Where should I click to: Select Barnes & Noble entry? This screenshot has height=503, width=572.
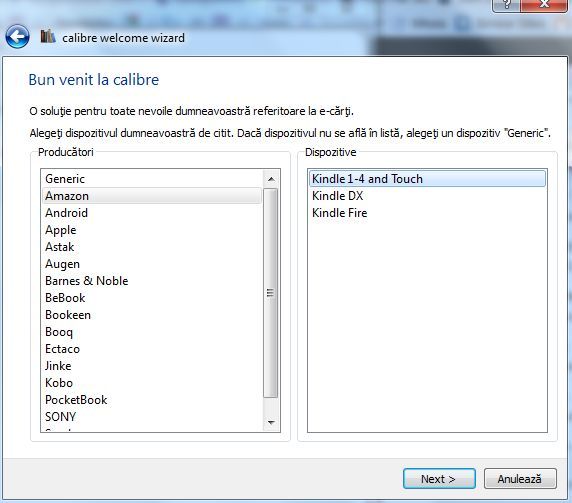(152, 281)
